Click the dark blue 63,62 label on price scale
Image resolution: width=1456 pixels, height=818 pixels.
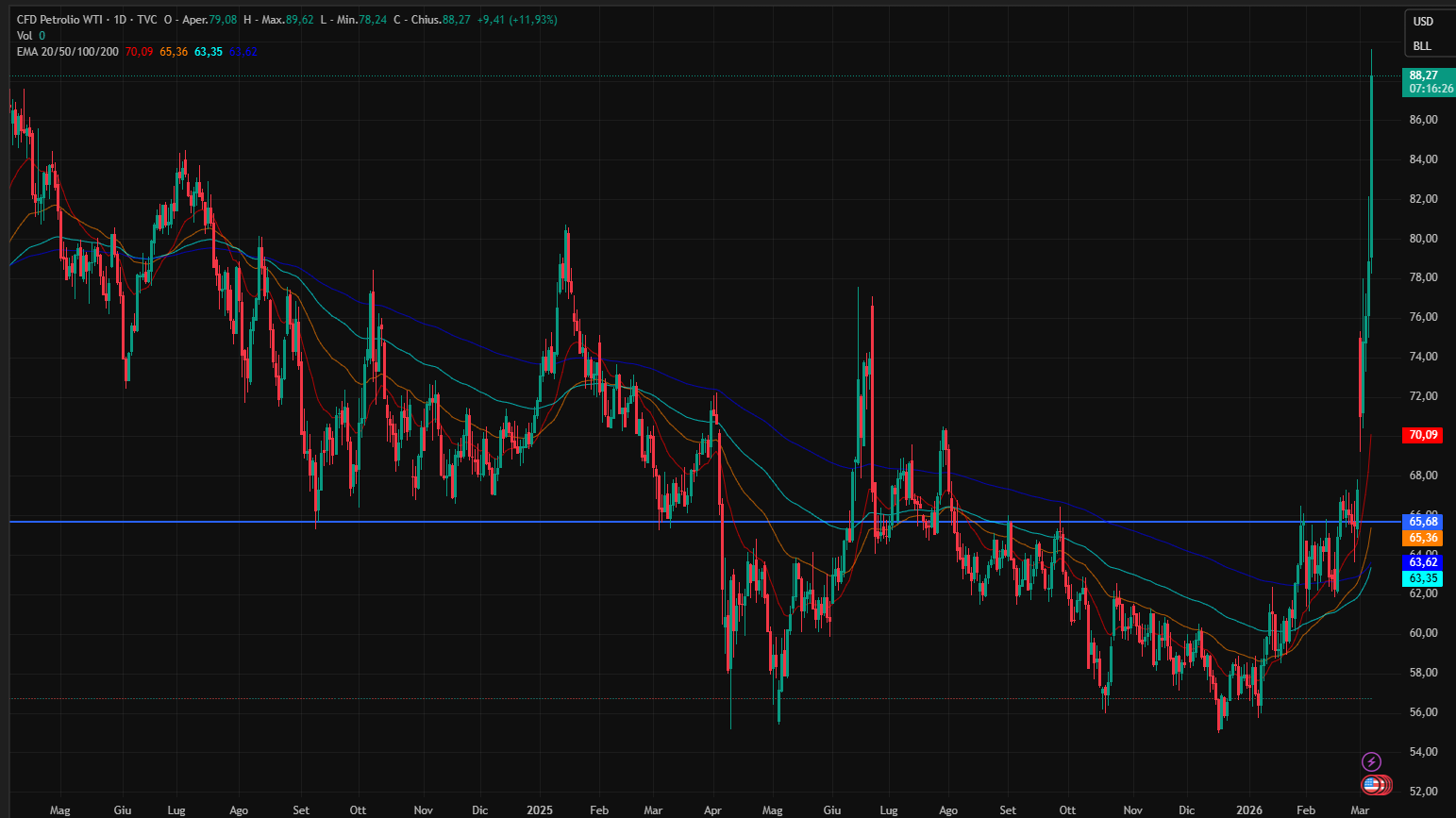pyautogui.click(x=1423, y=562)
